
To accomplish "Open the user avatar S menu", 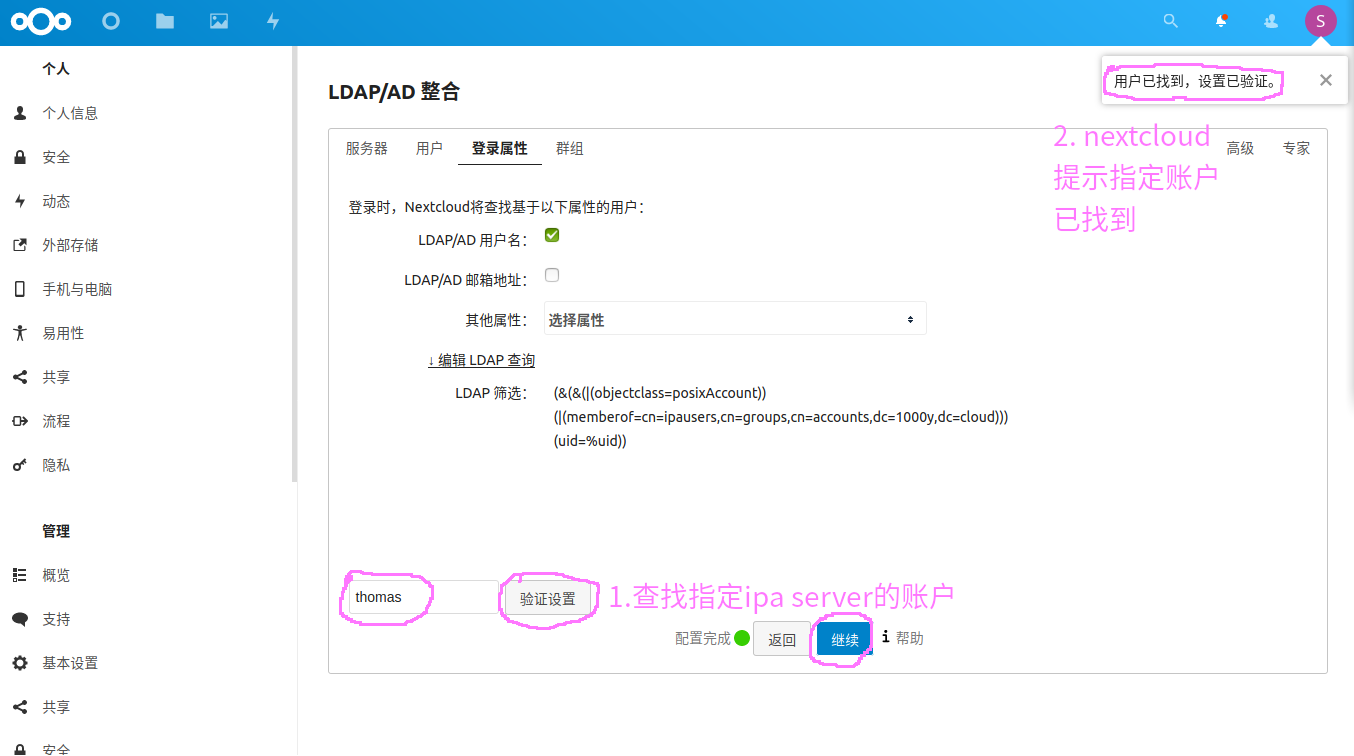I will (x=1320, y=21).
